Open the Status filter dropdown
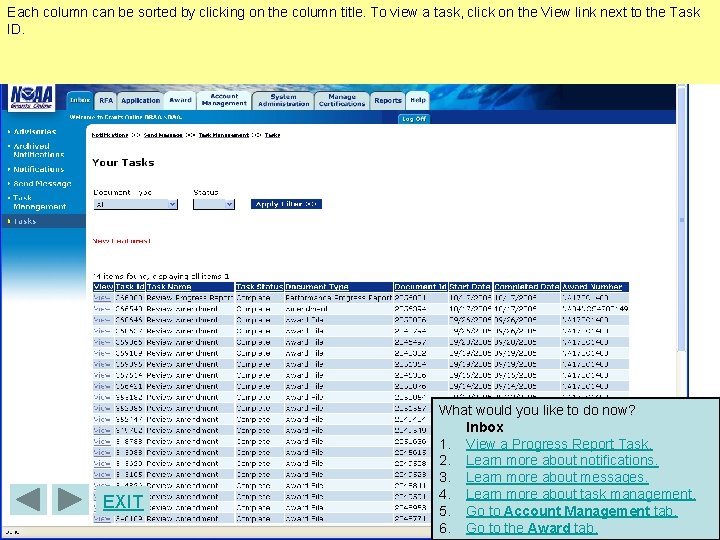This screenshot has height=540, width=720. pos(214,204)
